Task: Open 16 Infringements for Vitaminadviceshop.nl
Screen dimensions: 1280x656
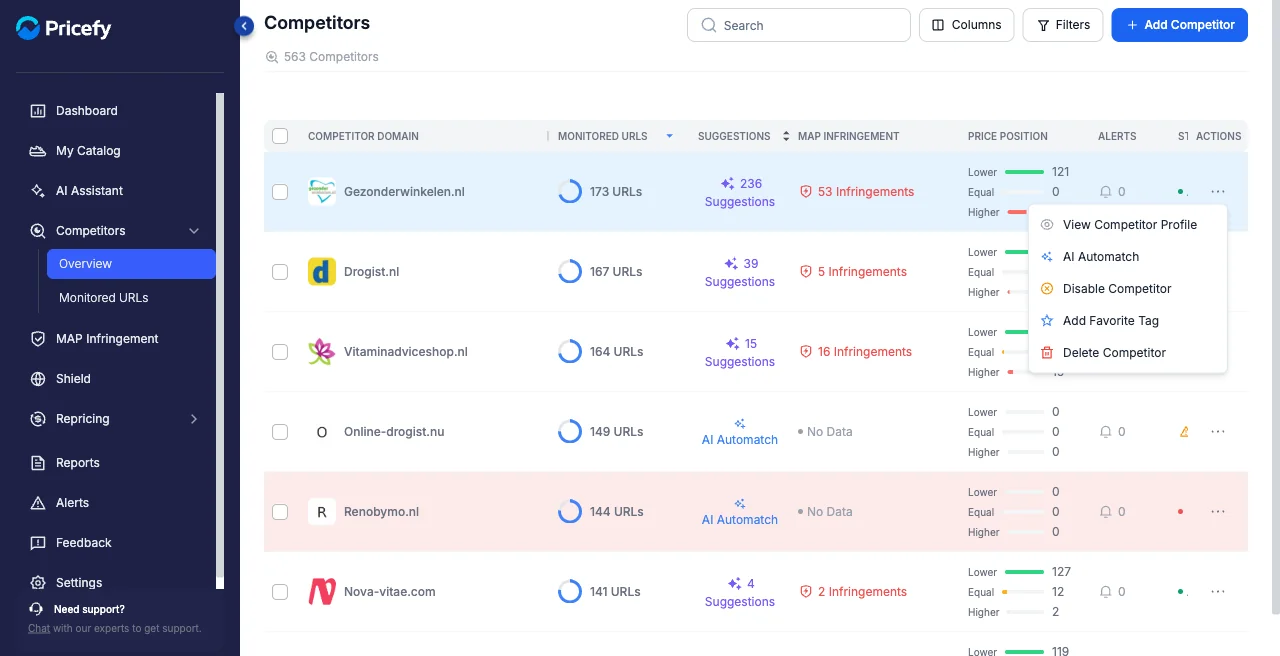Action: point(856,352)
